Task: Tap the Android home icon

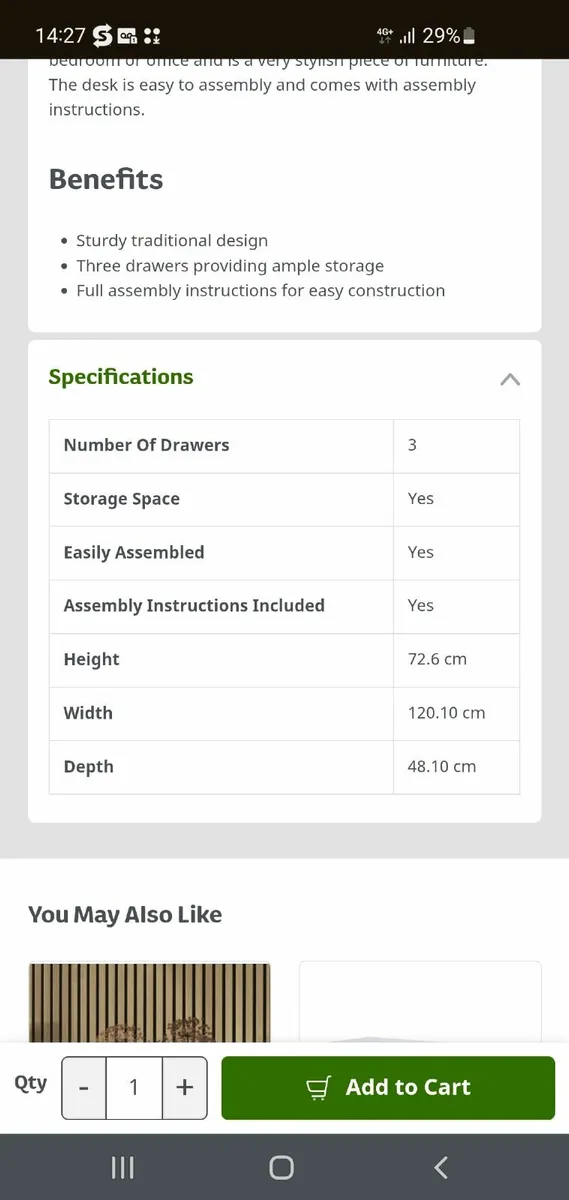Action: click(x=282, y=1167)
